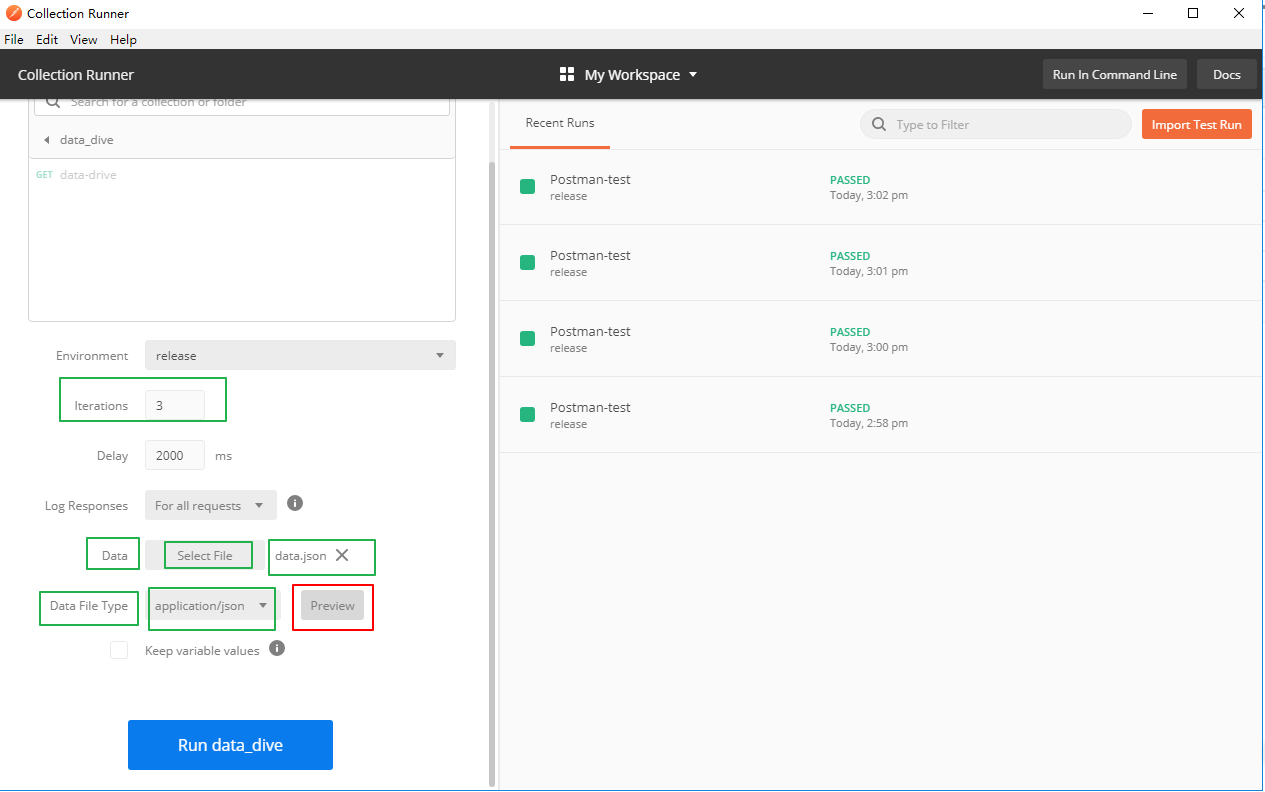Image resolution: width=1265 pixels, height=792 pixels.
Task: Click Import Test Run button
Action: click(x=1197, y=125)
